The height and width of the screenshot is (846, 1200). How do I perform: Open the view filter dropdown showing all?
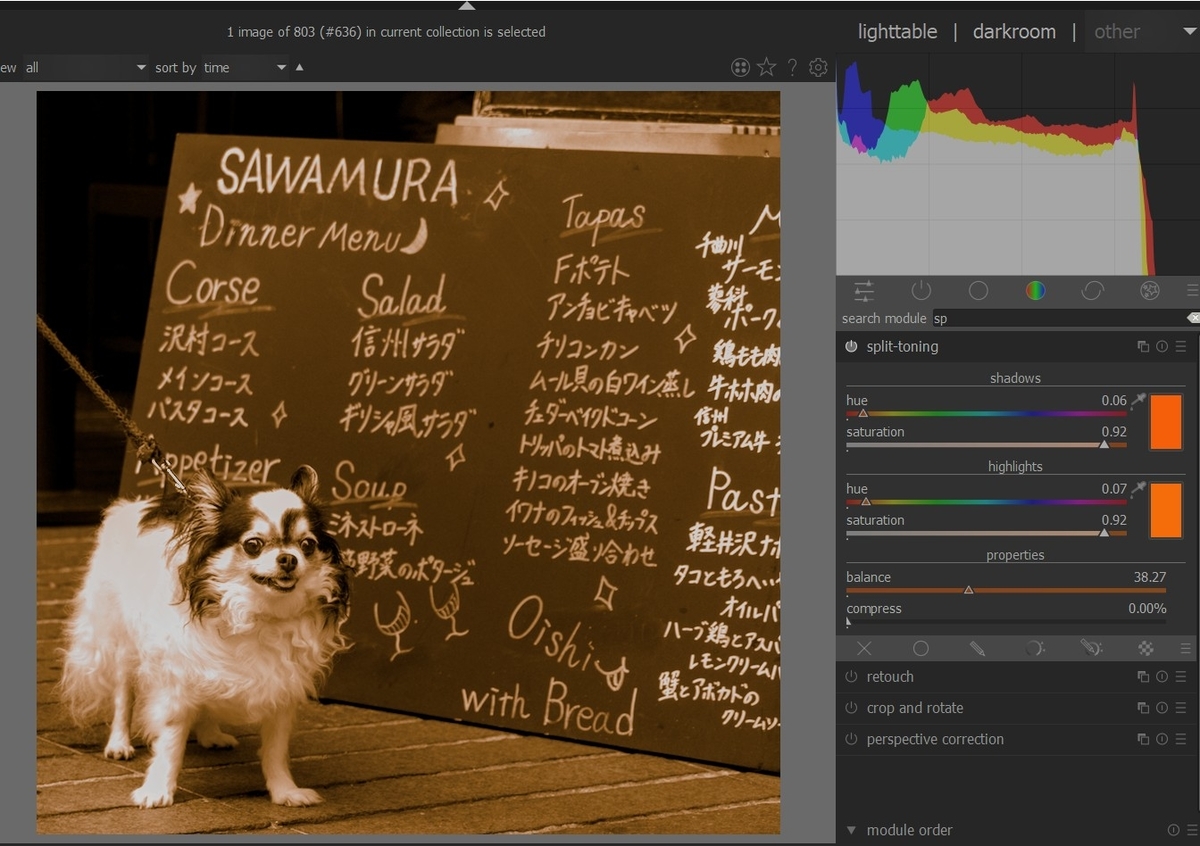coord(85,67)
